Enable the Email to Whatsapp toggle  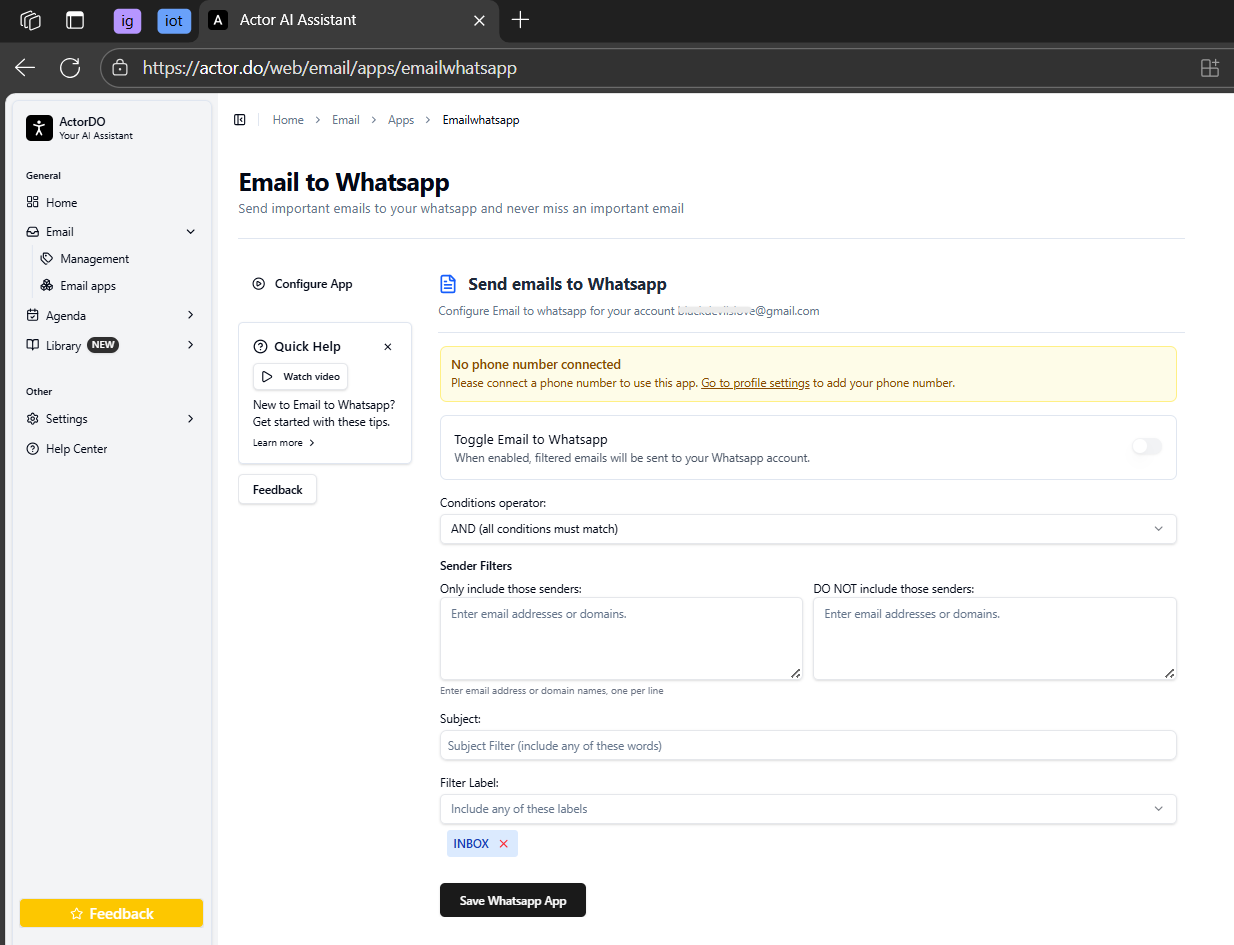1146,447
